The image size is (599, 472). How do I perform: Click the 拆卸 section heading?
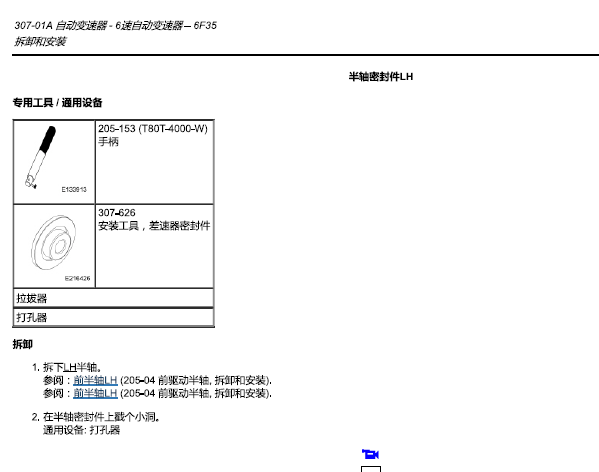click(23, 344)
